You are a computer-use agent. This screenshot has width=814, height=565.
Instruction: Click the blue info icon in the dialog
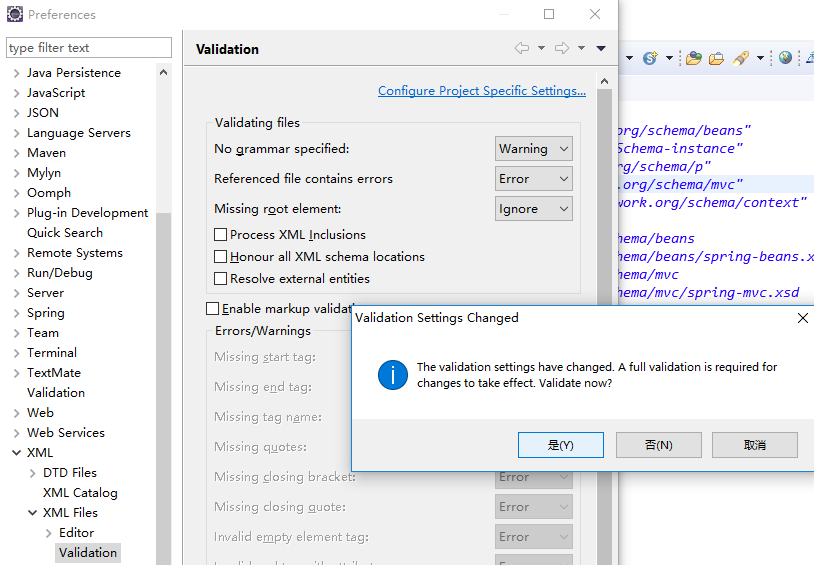click(392, 375)
